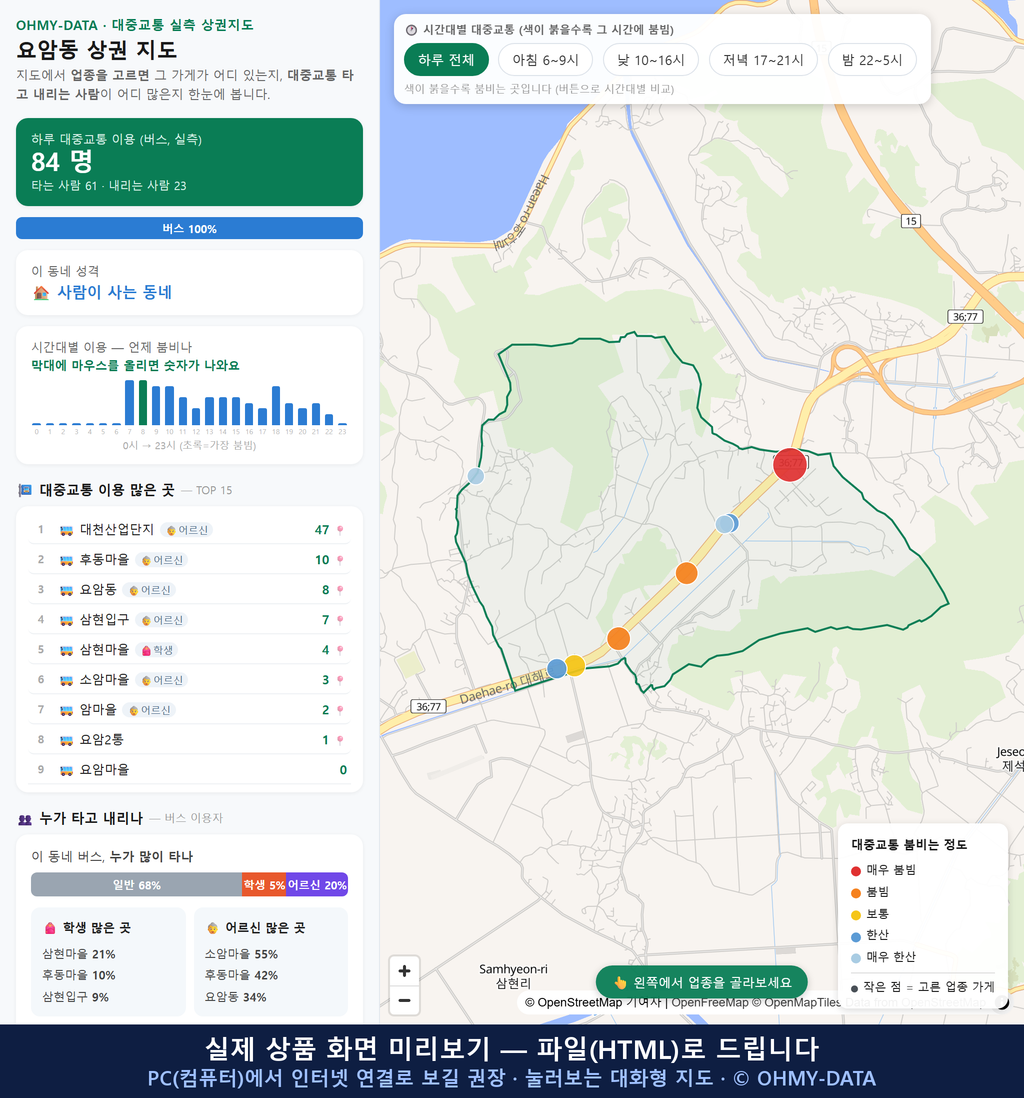Zoom in with the map plus button
This screenshot has height=1098, width=1024.
click(404, 971)
